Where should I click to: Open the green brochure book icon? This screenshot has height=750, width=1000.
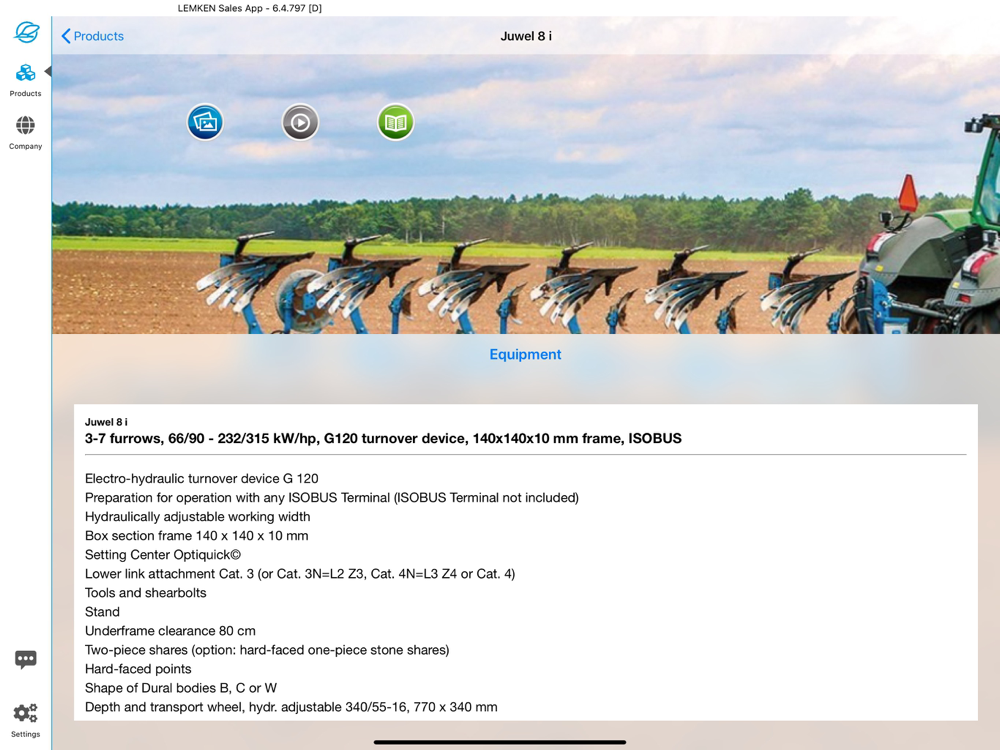point(395,122)
